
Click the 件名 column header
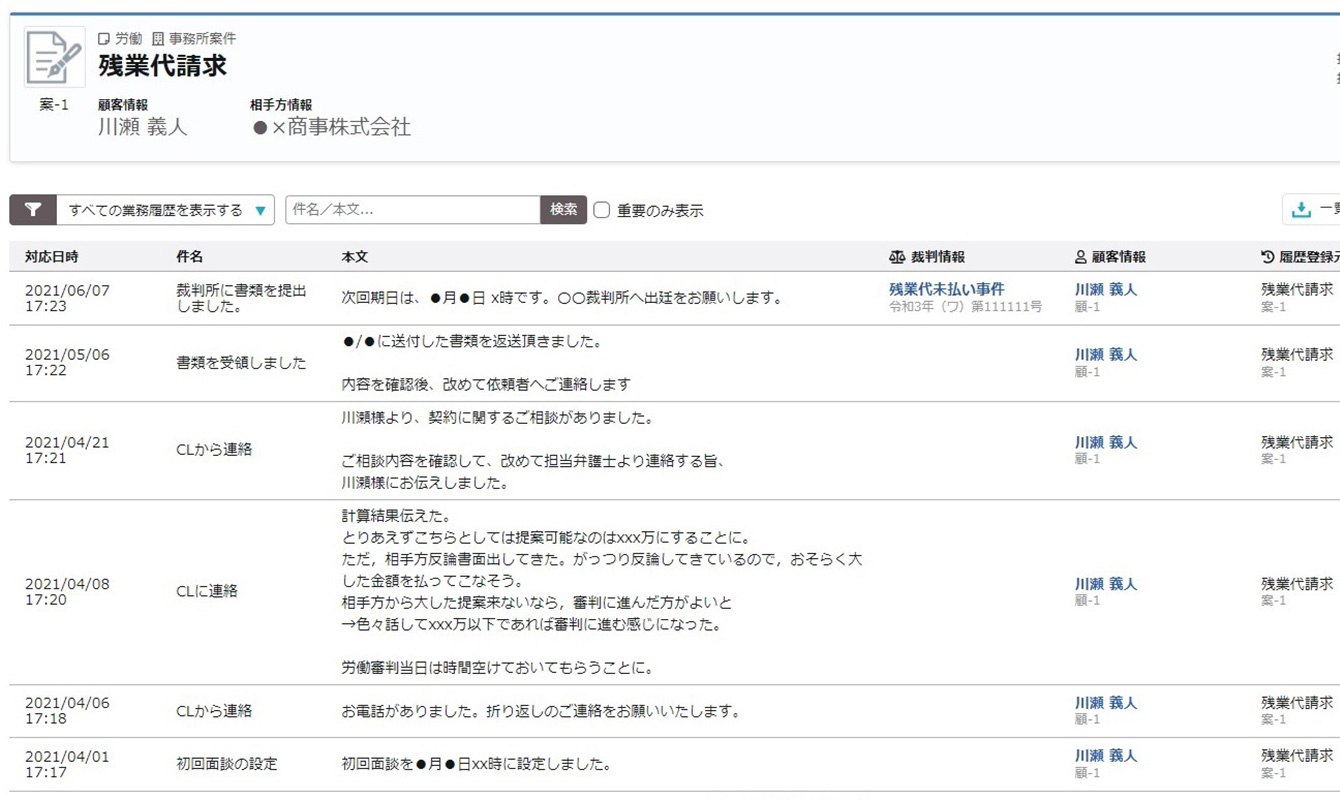coord(190,257)
